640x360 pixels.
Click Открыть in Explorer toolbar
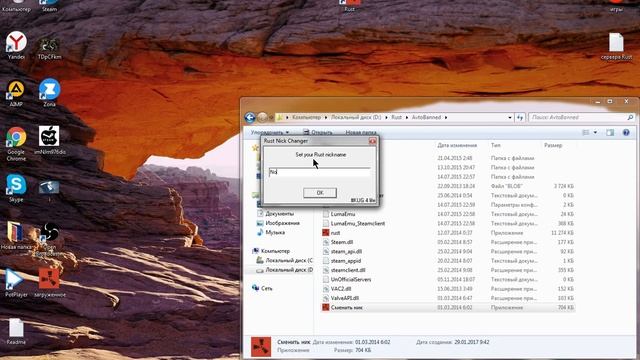[x=318, y=133]
